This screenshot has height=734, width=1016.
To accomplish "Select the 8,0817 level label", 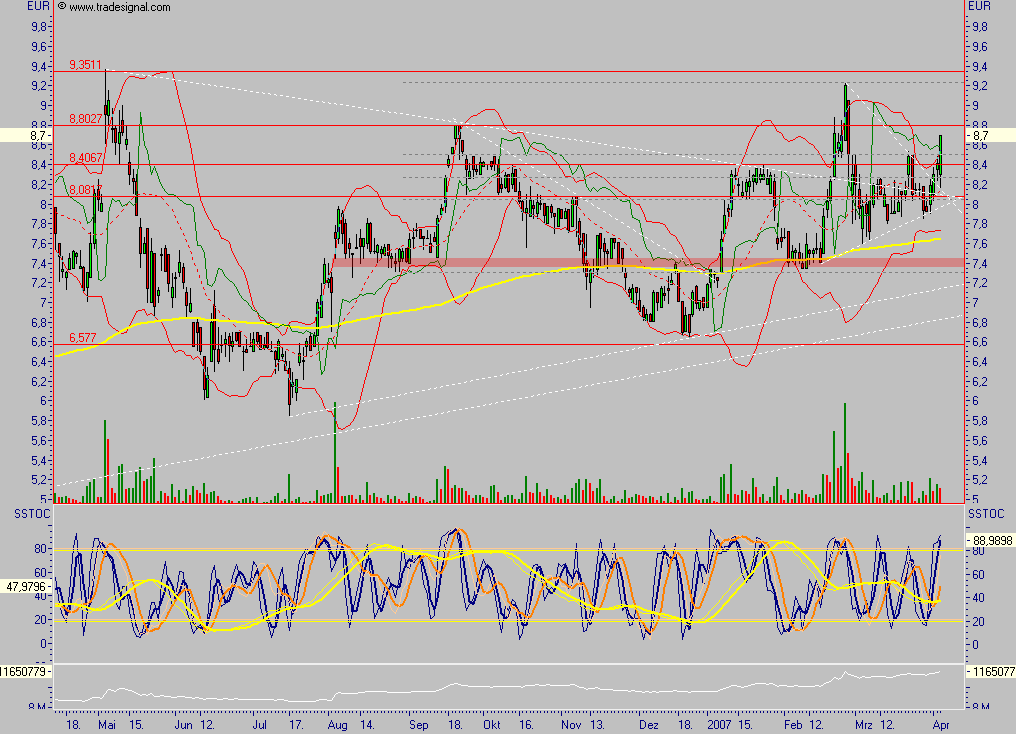I will [x=84, y=190].
